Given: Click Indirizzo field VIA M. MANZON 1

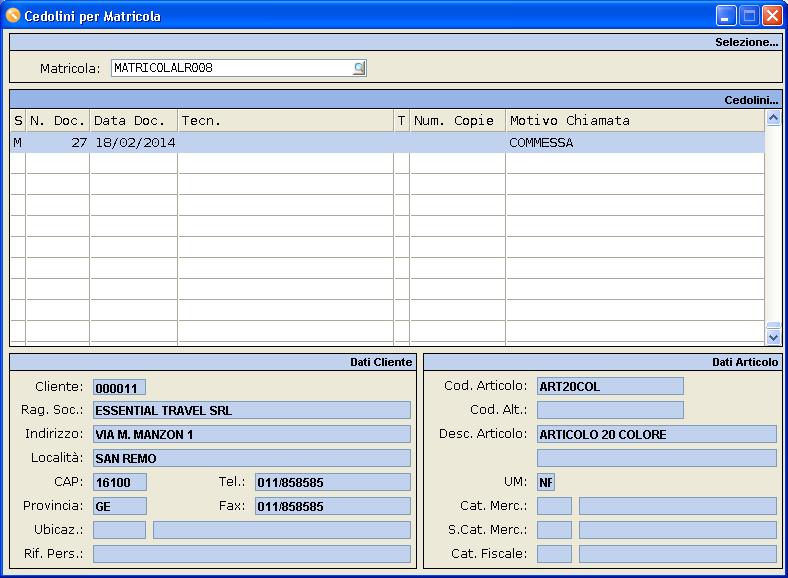Looking at the screenshot, I should coord(252,434).
